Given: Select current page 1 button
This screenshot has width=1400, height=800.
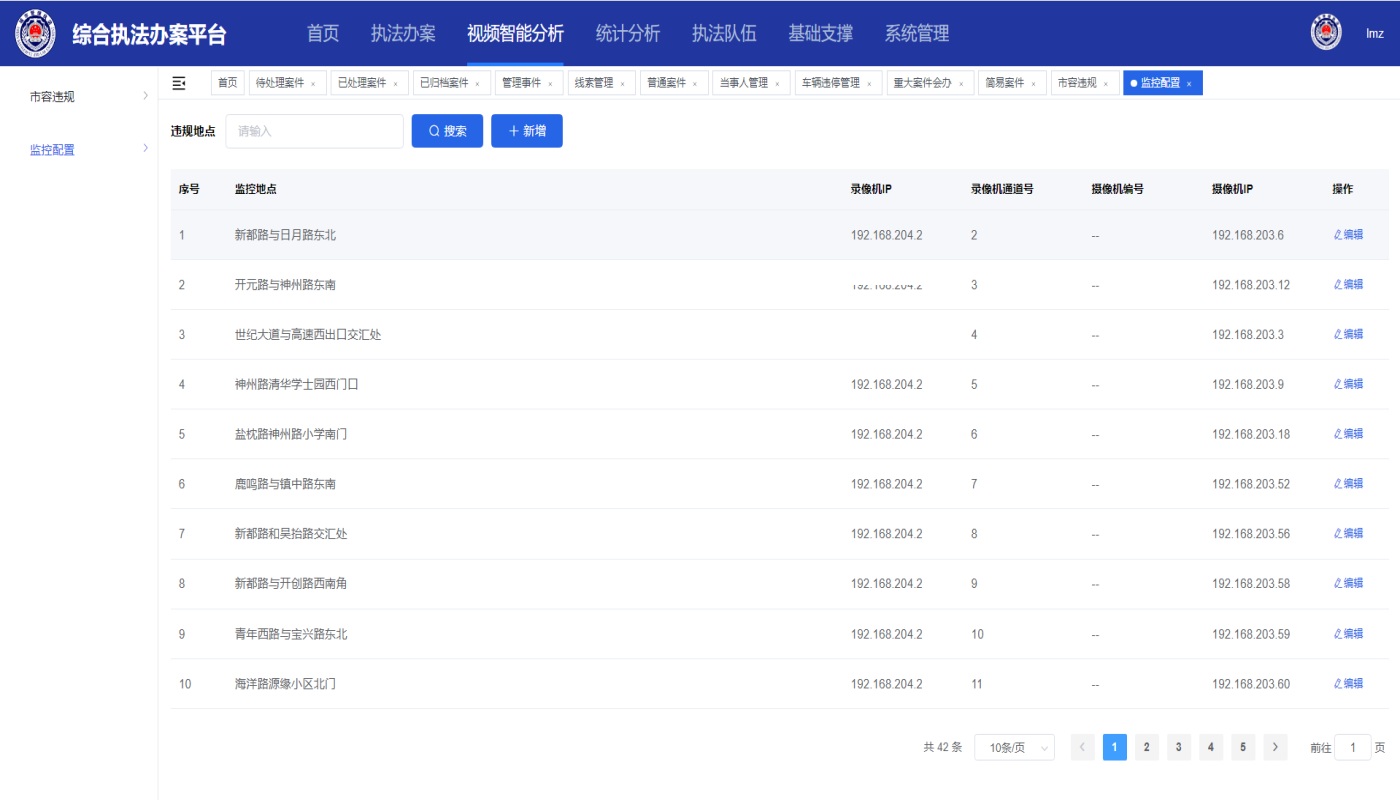Looking at the screenshot, I should pyautogui.click(x=1115, y=747).
